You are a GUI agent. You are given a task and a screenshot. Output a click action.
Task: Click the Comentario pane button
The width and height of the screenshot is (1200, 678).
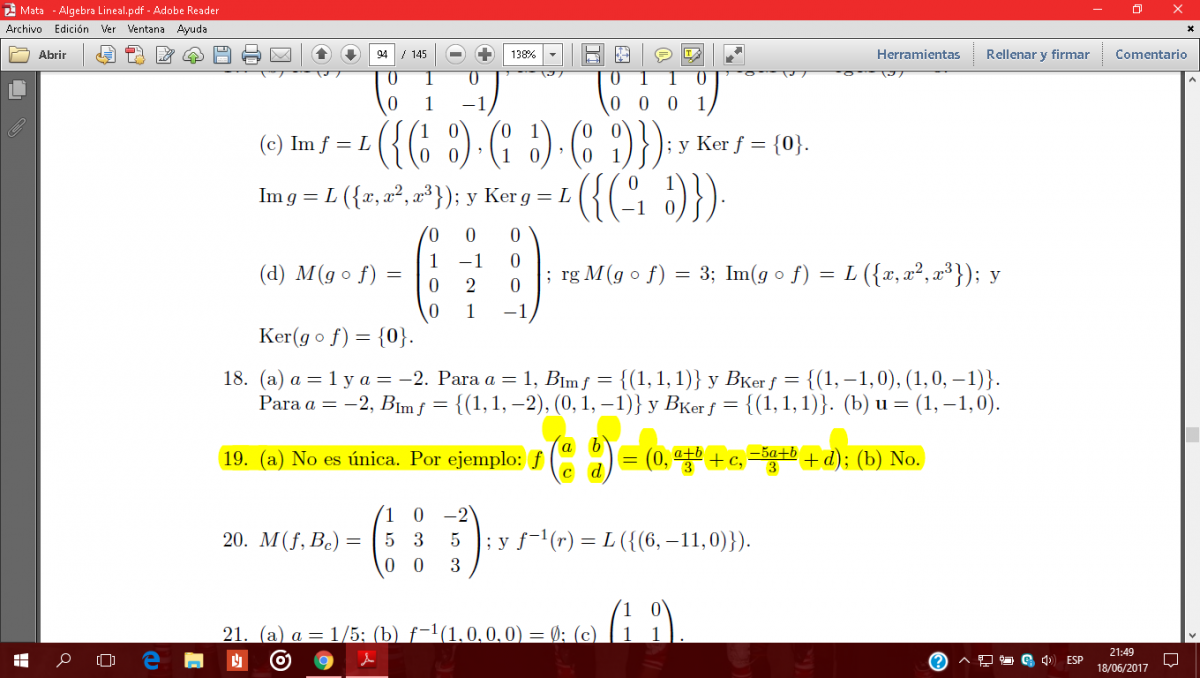click(x=1151, y=54)
